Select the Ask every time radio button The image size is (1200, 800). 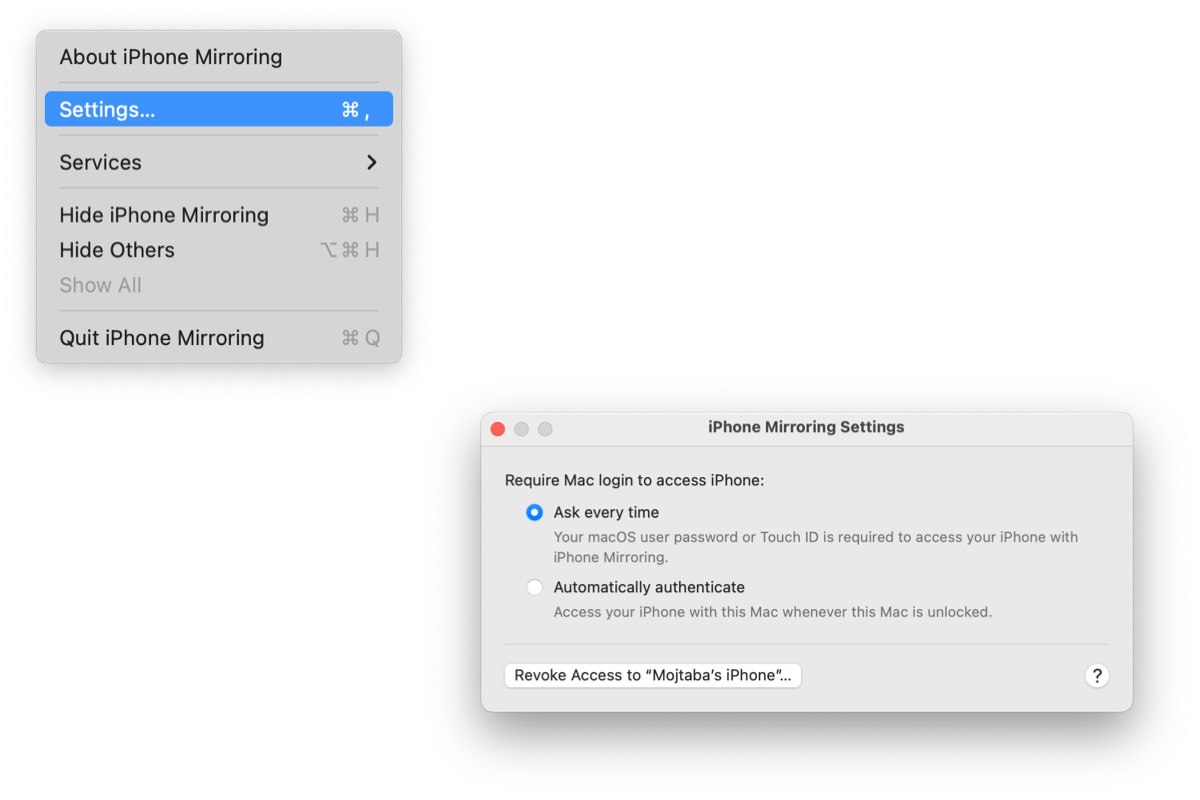535,512
